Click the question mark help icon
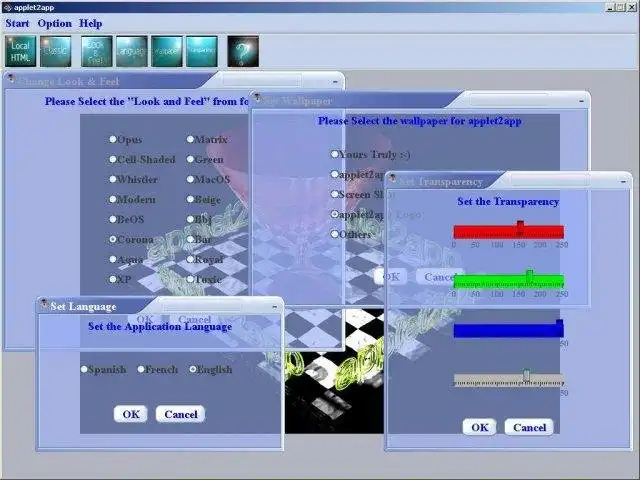Screen dimensions: 640x480 point(243,51)
